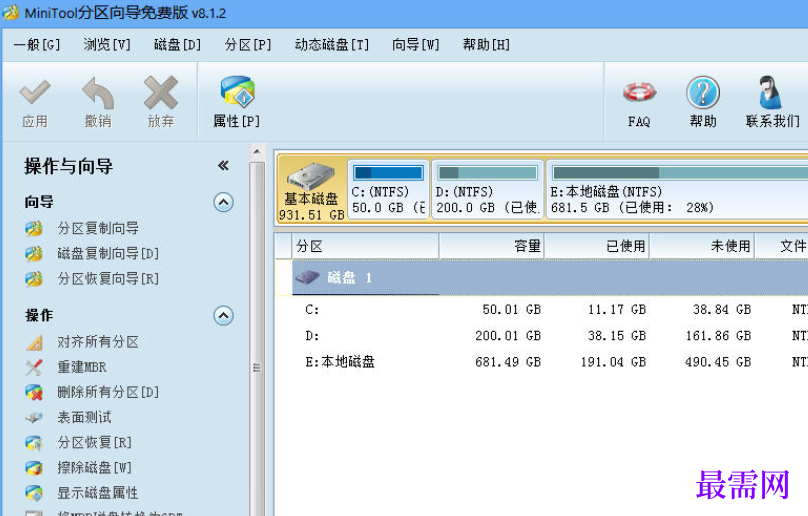The height and width of the screenshot is (516, 808).
Task: Click the 分区恢复向导[R] icon
Action: pos(34,279)
